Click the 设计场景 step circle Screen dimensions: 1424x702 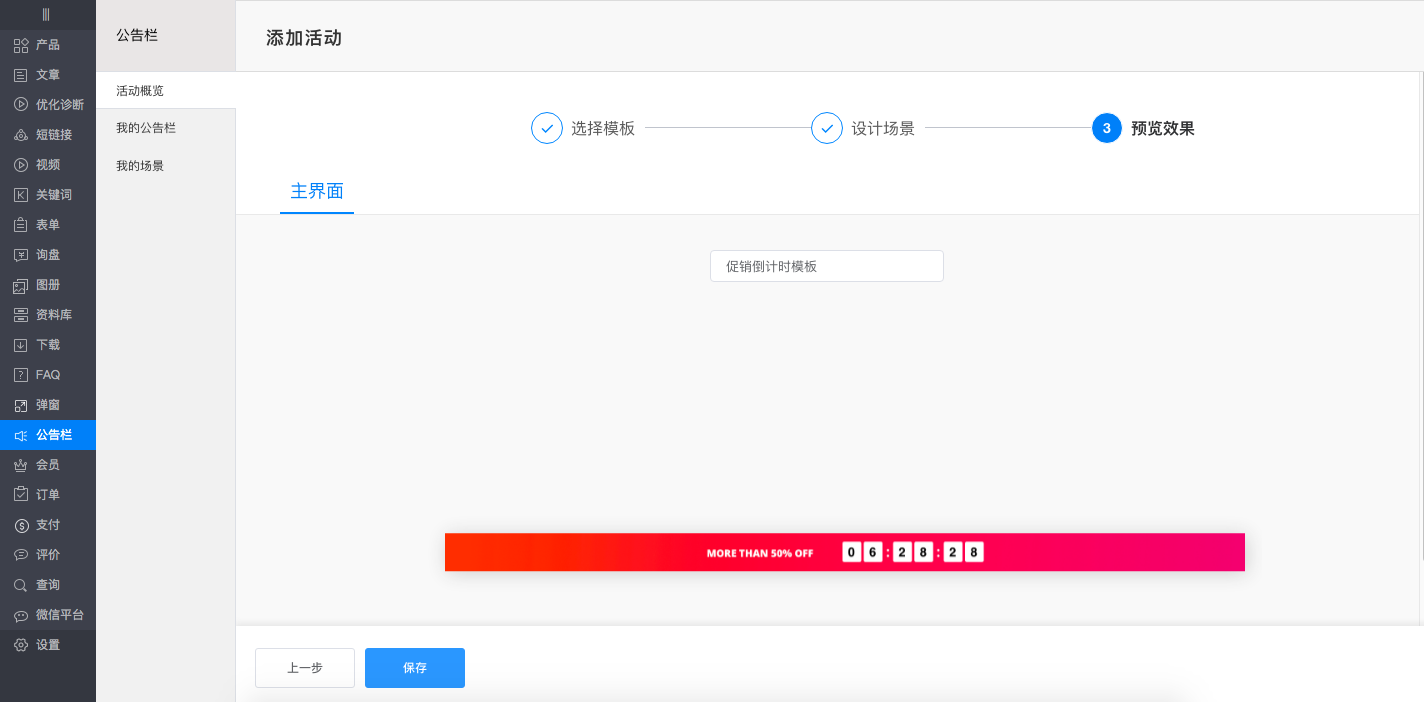[x=826, y=128]
